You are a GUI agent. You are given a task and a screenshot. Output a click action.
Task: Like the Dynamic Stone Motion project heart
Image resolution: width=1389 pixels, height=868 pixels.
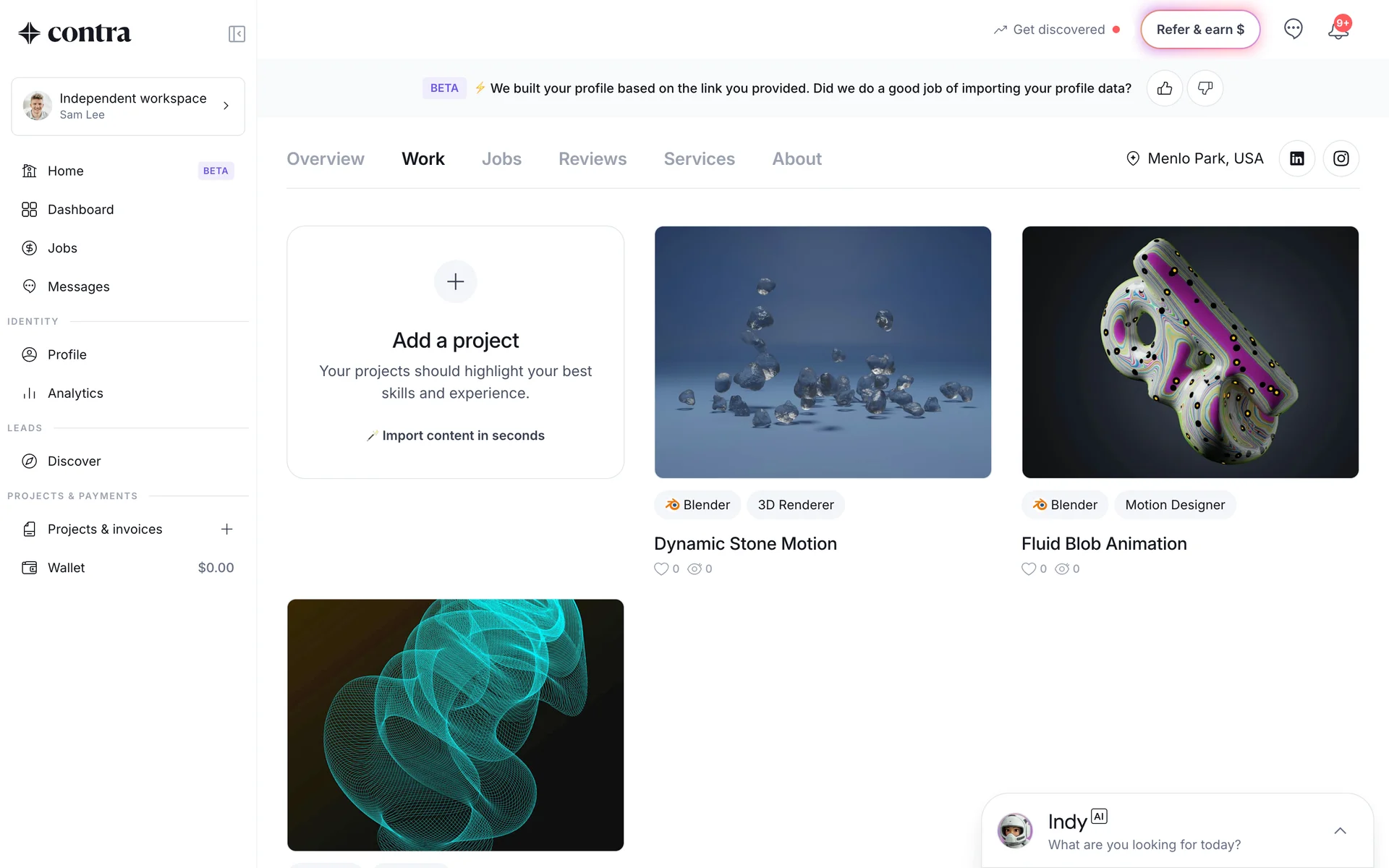coord(661,569)
